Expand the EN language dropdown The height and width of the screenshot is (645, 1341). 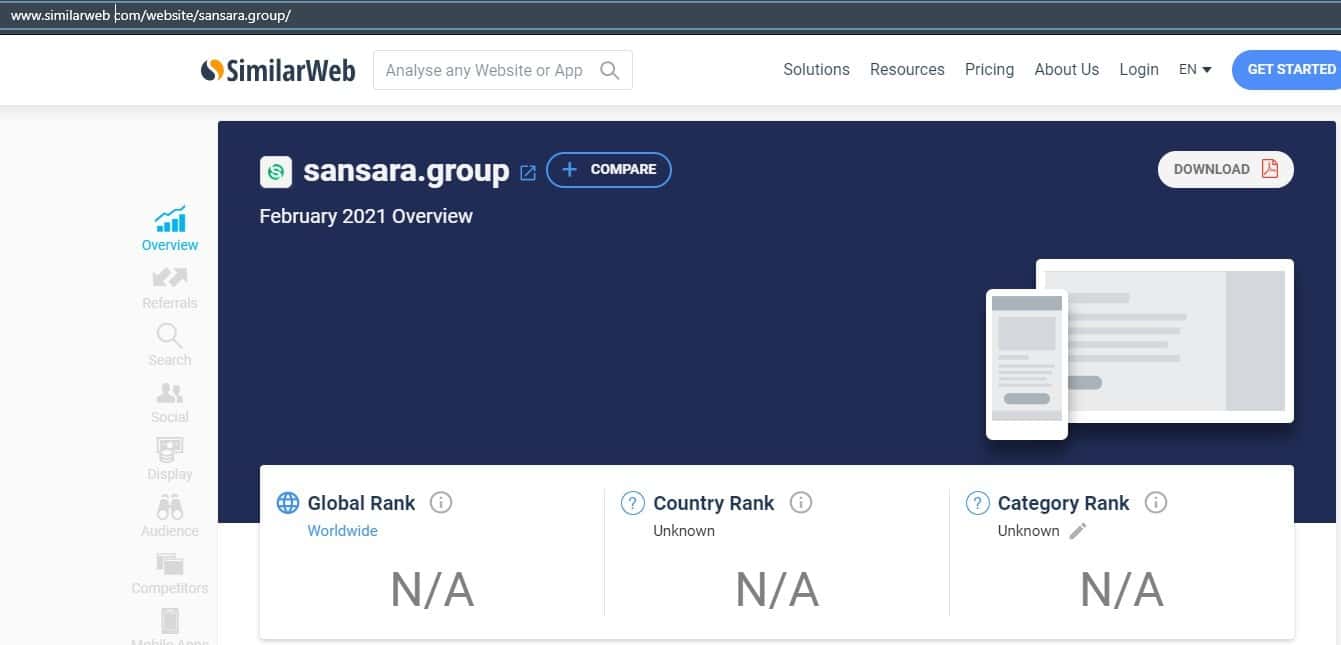(x=1195, y=69)
